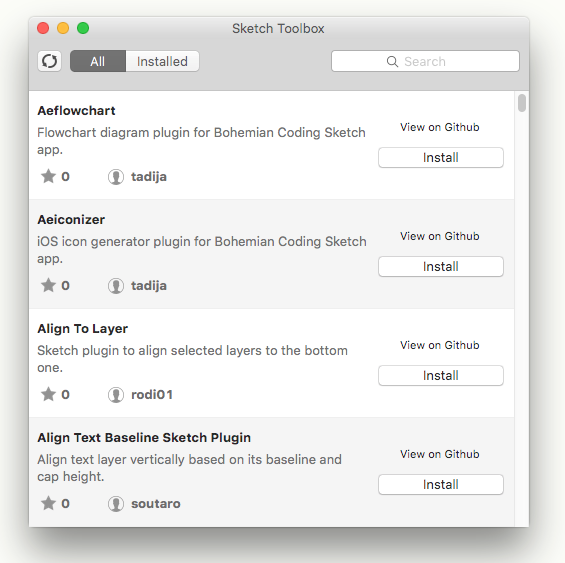Switch to the All plugins tab
Screen dimensions: 565x563
(98, 61)
